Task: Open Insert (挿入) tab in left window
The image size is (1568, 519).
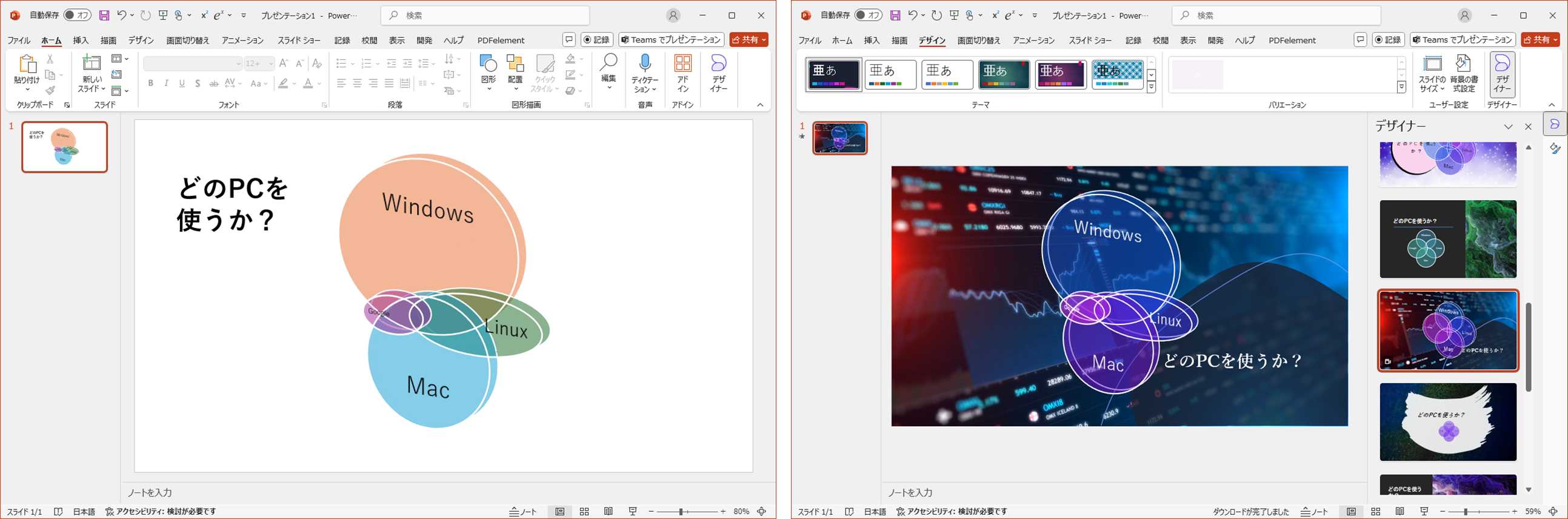Action: (x=81, y=40)
